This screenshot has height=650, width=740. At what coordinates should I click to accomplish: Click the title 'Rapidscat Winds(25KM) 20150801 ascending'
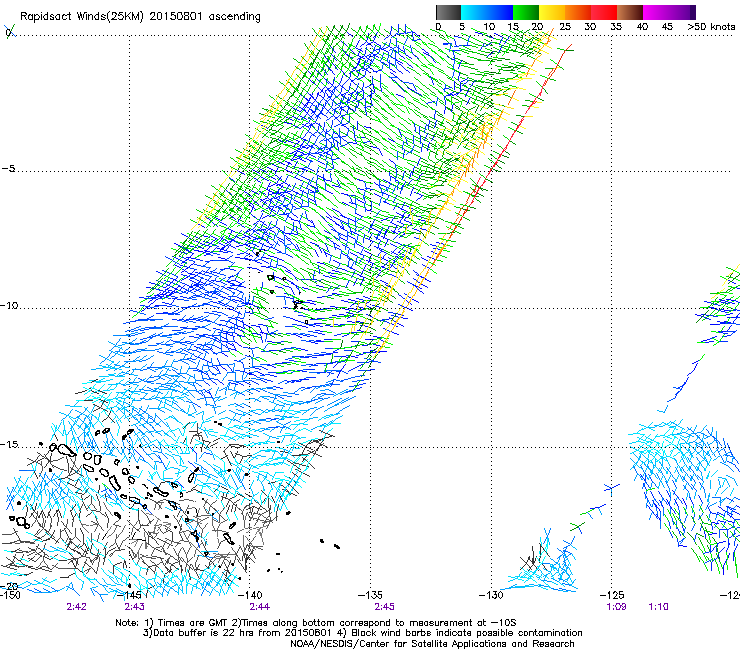tap(140, 16)
